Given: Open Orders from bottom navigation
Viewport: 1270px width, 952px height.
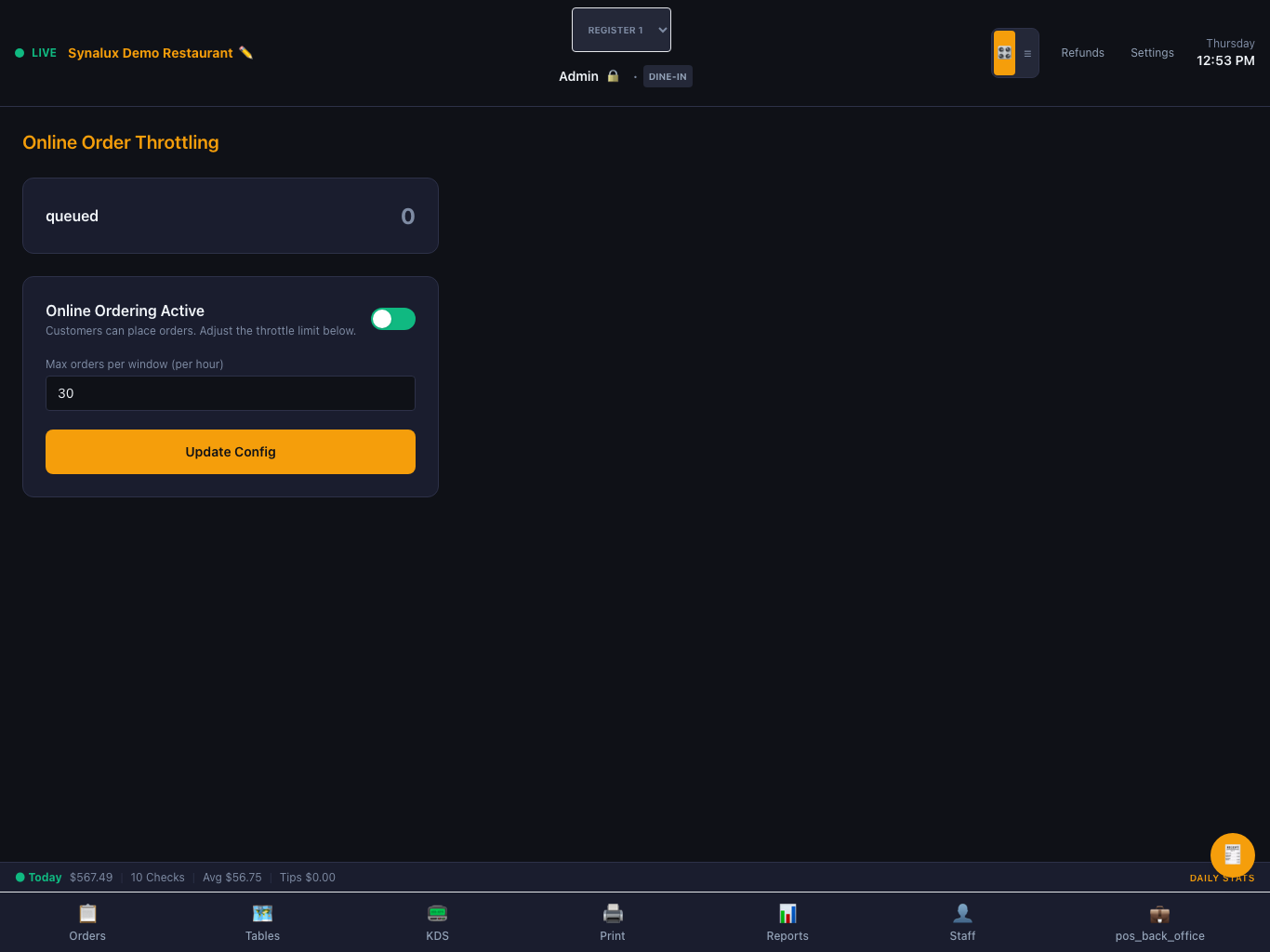Looking at the screenshot, I should click(87, 922).
